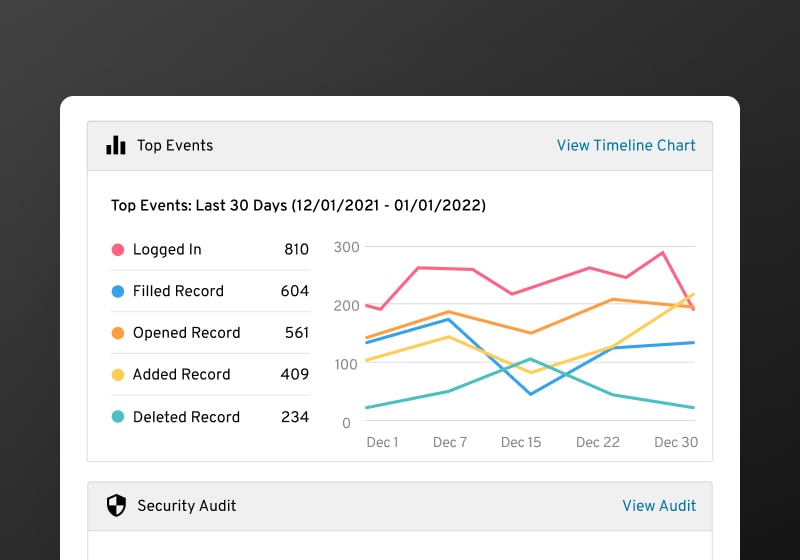Viewport: 800px width, 560px height.
Task: Click the blue Filled Record legend dot
Action: (x=118, y=292)
